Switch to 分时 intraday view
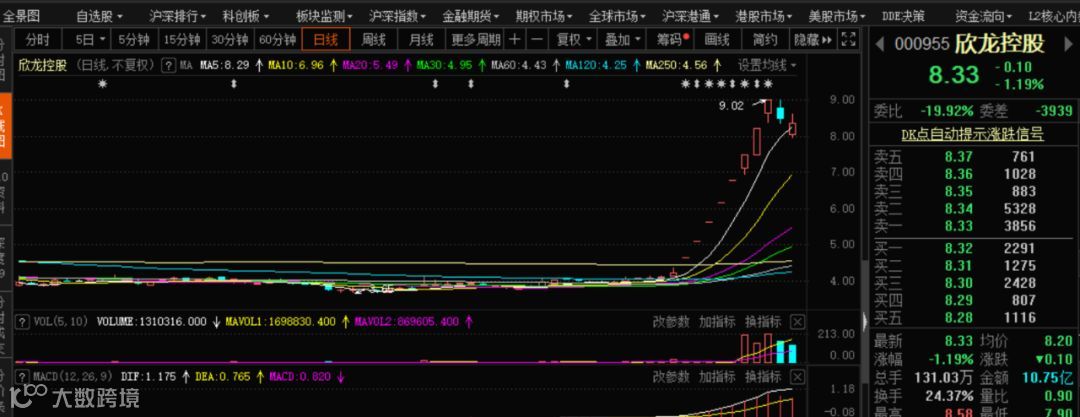 click(x=38, y=39)
